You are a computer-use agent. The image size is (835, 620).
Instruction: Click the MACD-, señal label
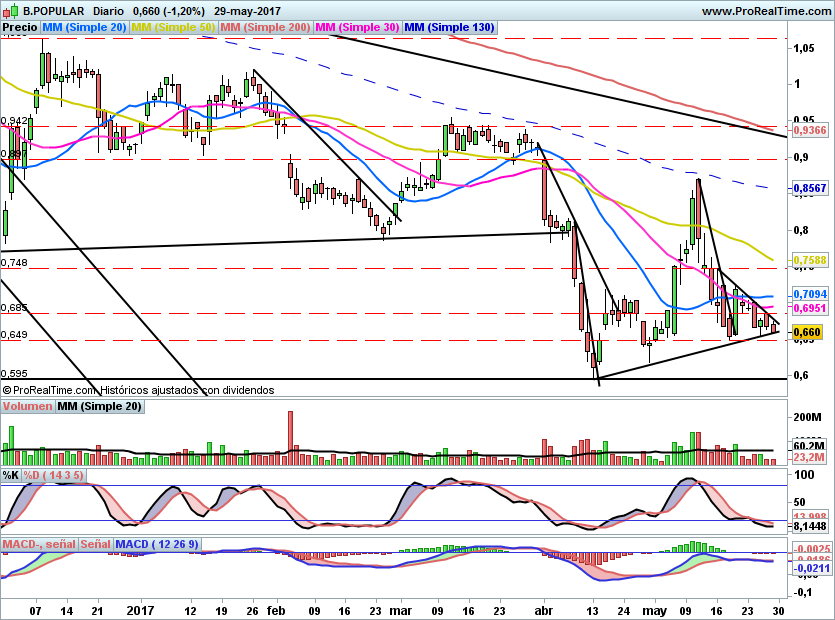pos(39,544)
